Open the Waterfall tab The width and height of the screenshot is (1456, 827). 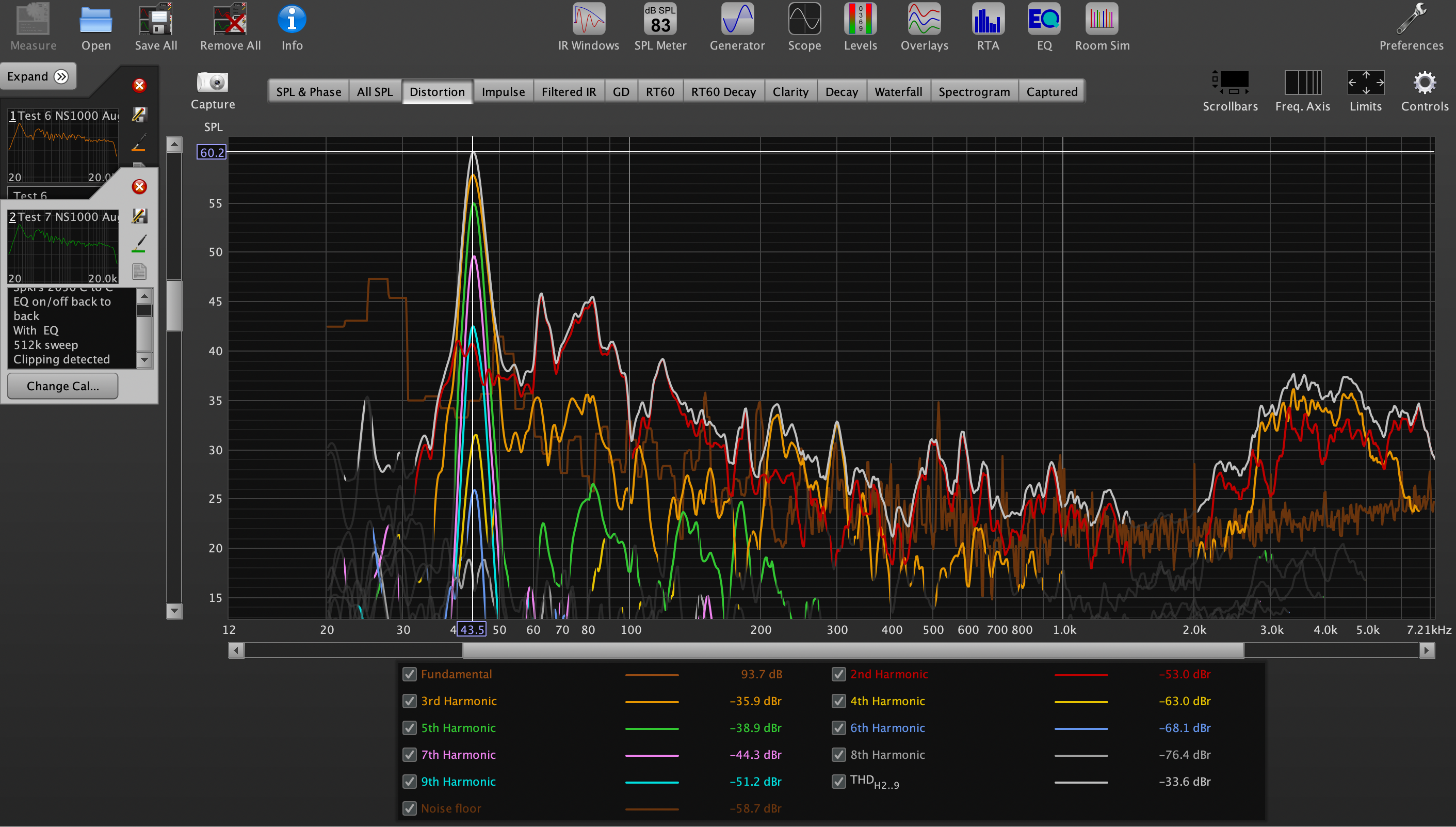point(899,91)
